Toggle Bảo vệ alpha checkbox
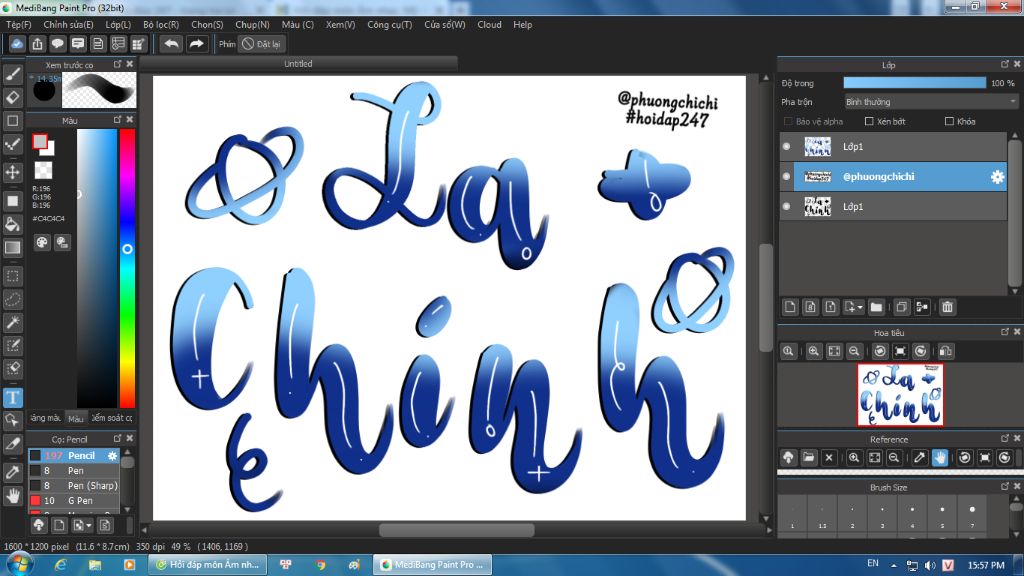The image size is (1024, 576). click(x=788, y=121)
